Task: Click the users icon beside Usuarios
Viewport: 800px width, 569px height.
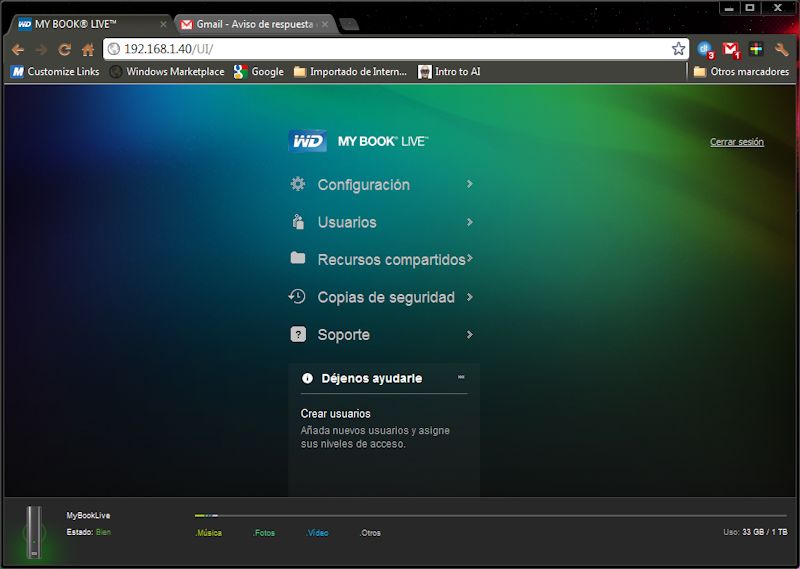Action: (298, 221)
